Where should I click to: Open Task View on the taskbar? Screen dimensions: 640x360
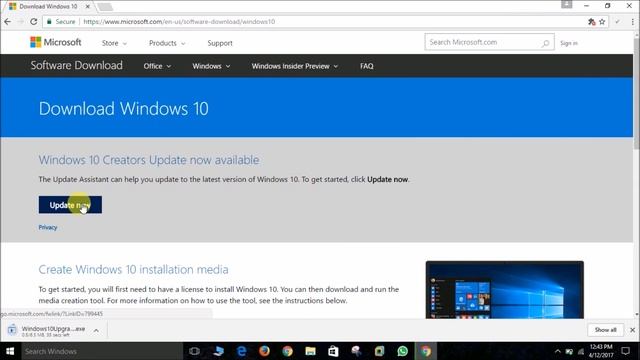[x=195, y=351]
